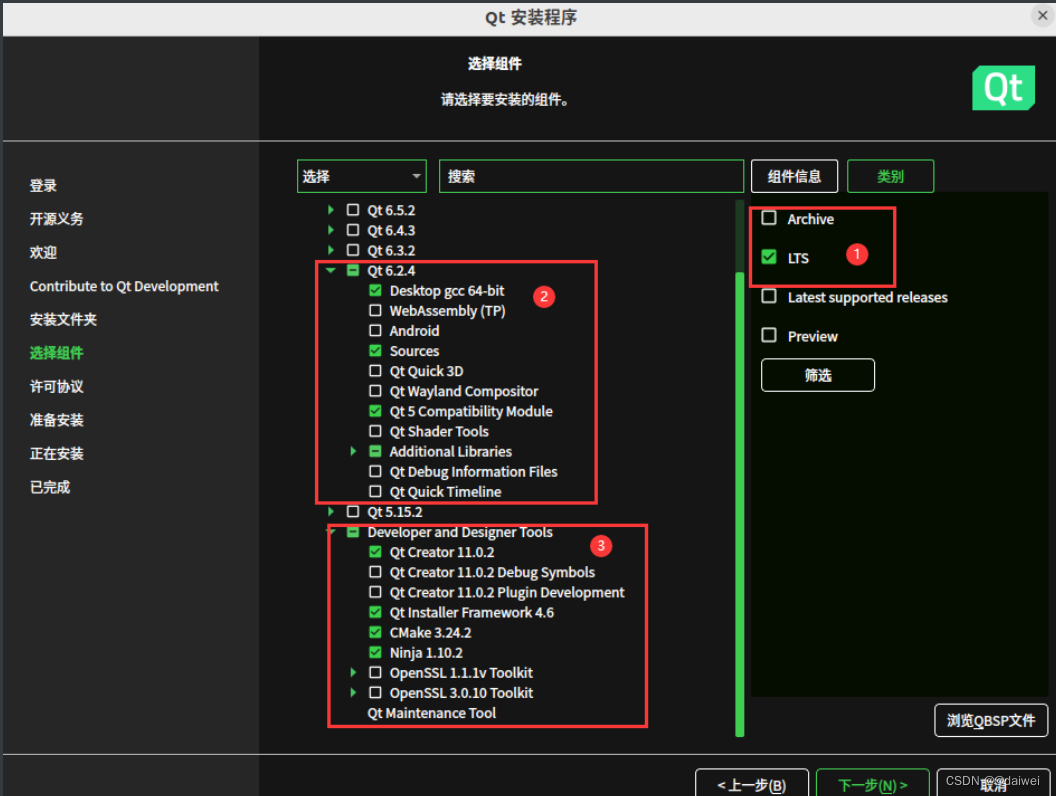
Task: Select the 开源义务 step in sidebar
Action: click(x=57, y=219)
